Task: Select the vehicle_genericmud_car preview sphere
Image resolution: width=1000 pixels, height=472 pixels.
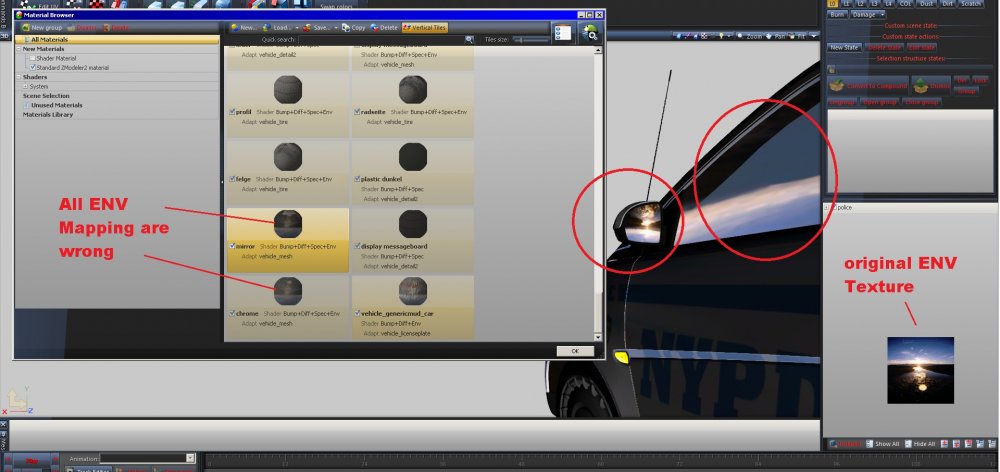Action: pyautogui.click(x=413, y=291)
